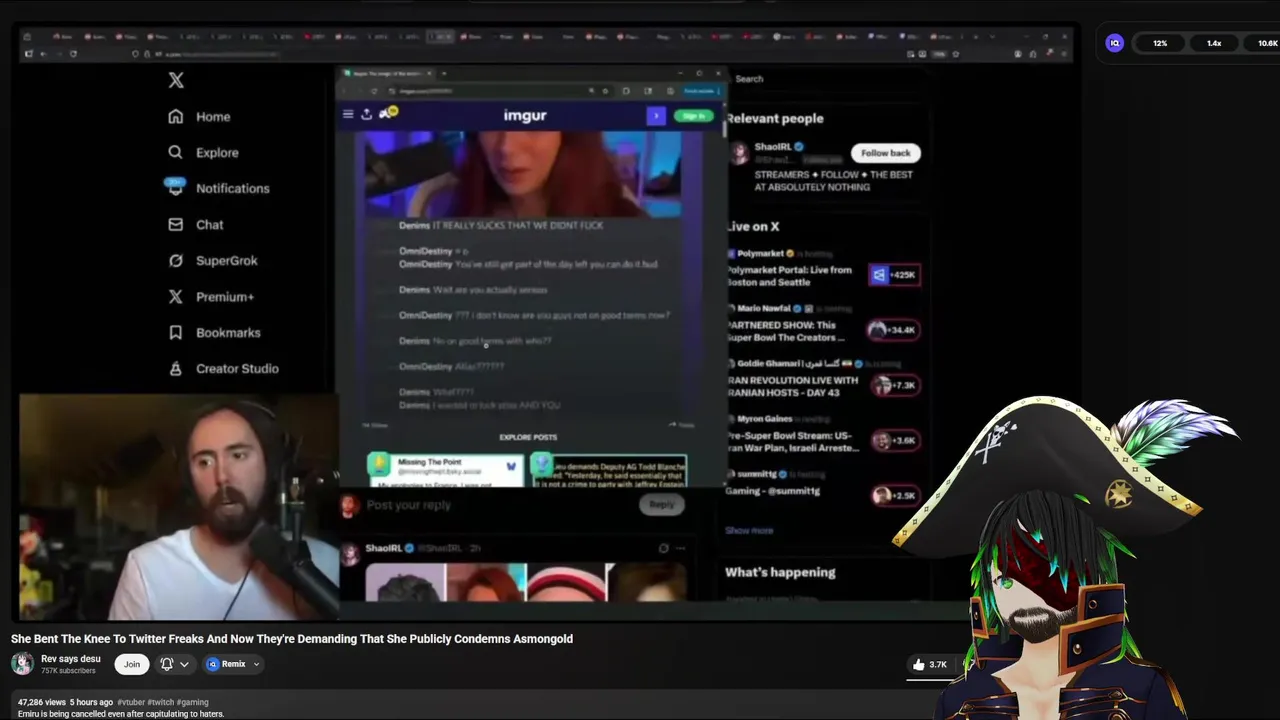The width and height of the screenshot is (1280, 720).
Task: Open summit1g Gaming live stream
Action: 773,491
